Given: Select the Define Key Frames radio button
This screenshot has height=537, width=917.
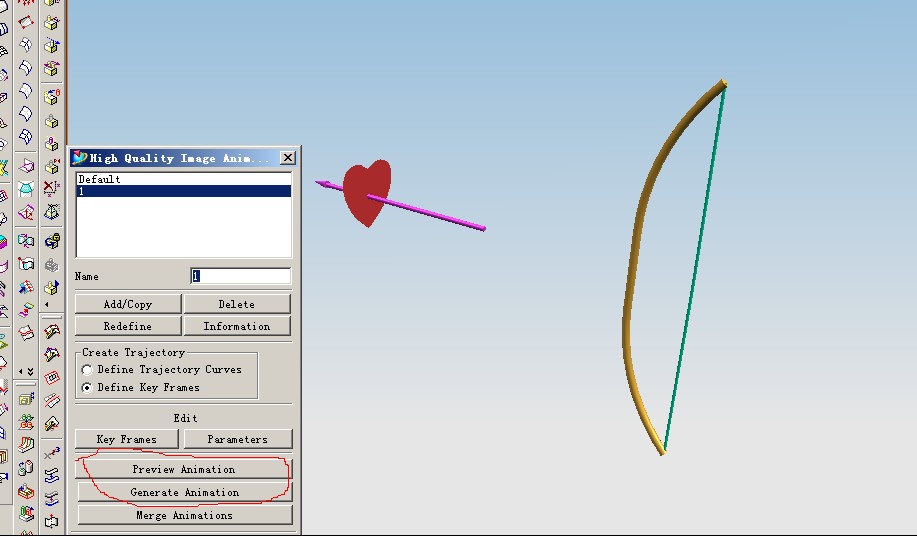Looking at the screenshot, I should [88, 388].
